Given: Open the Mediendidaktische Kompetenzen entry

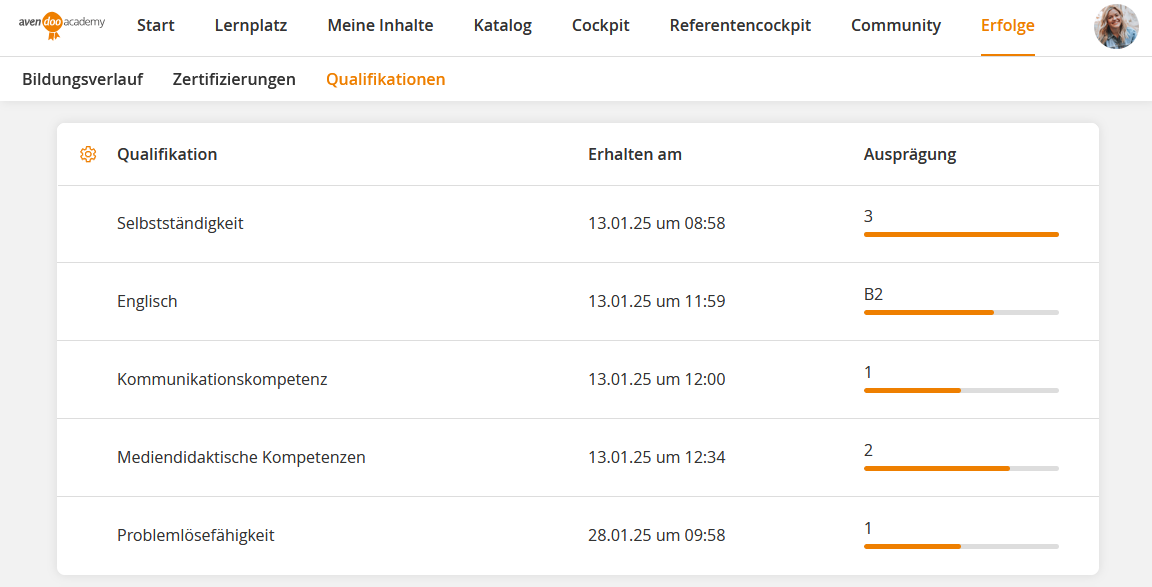Looking at the screenshot, I should pyautogui.click(x=241, y=457).
